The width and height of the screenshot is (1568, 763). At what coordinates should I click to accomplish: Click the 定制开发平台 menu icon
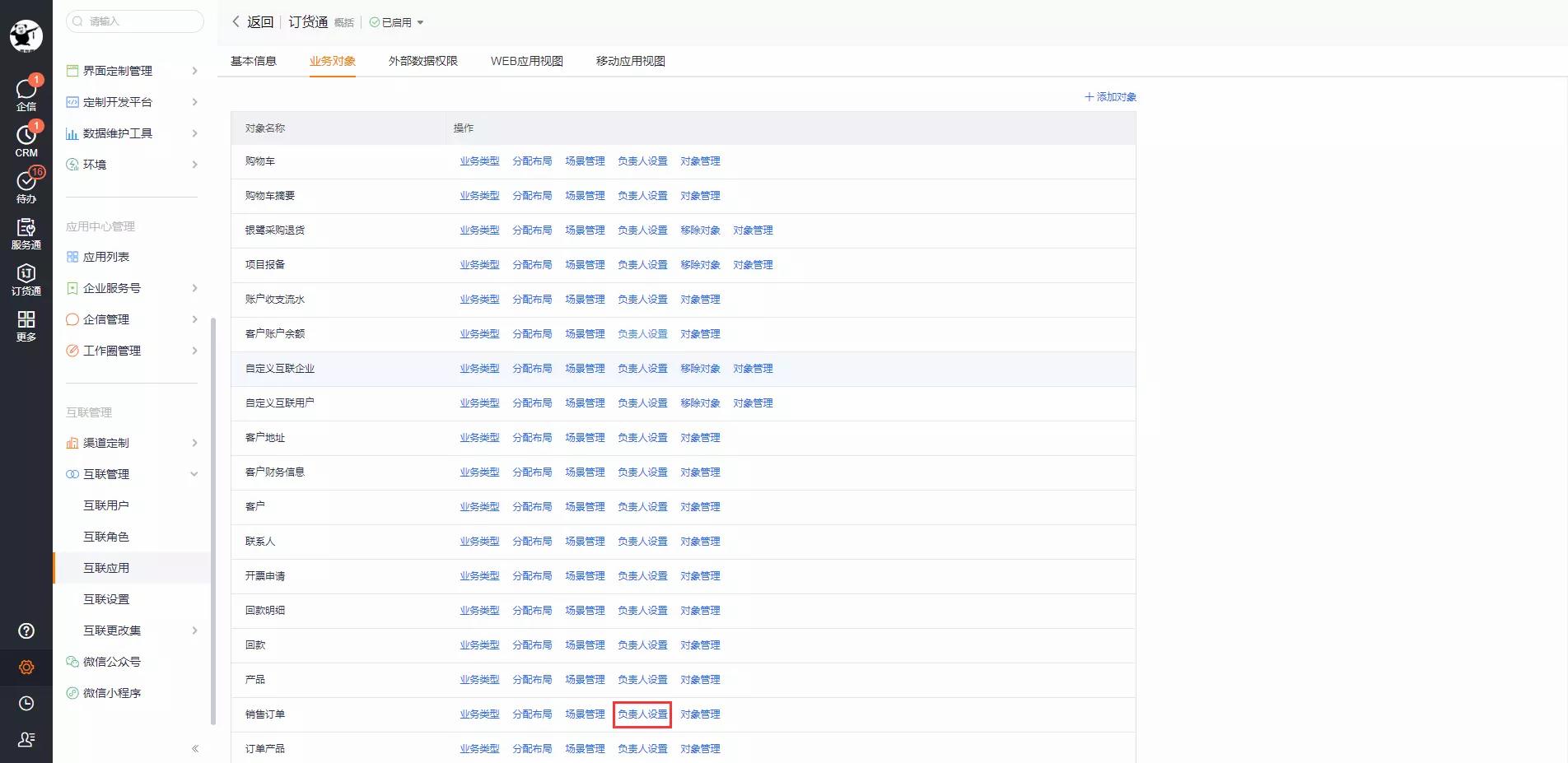(72, 102)
